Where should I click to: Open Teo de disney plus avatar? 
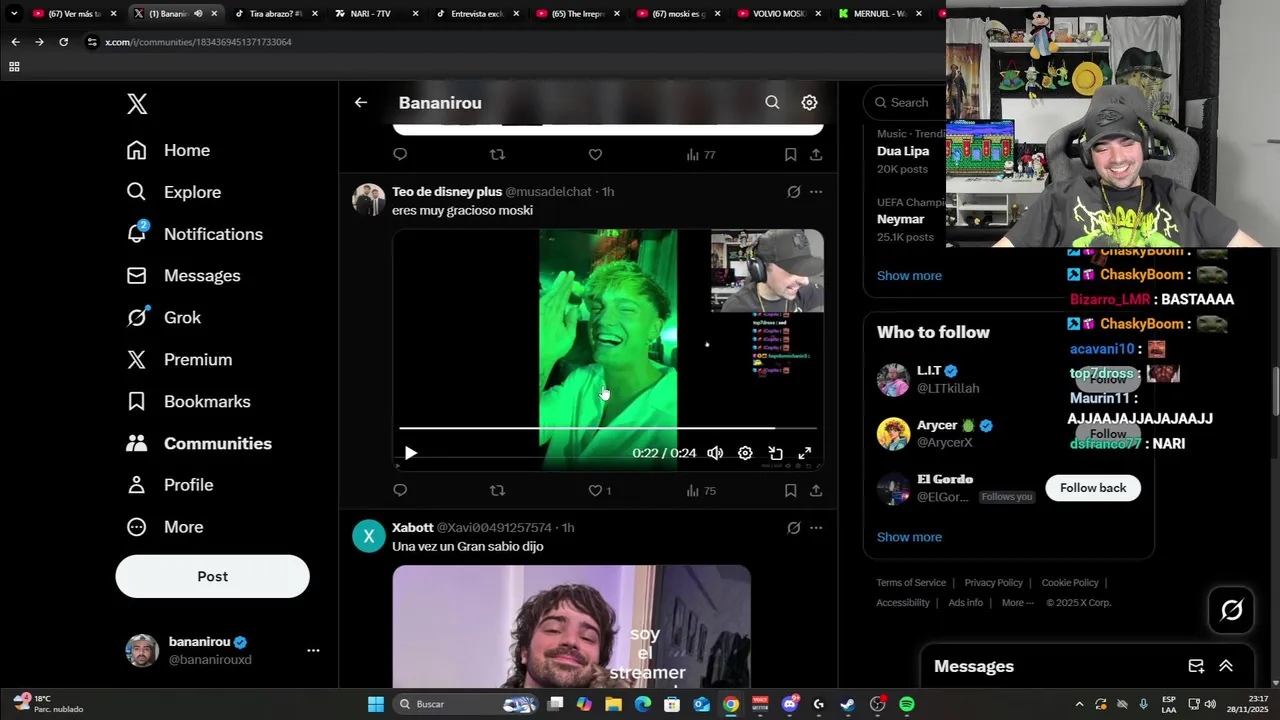pyautogui.click(x=368, y=200)
